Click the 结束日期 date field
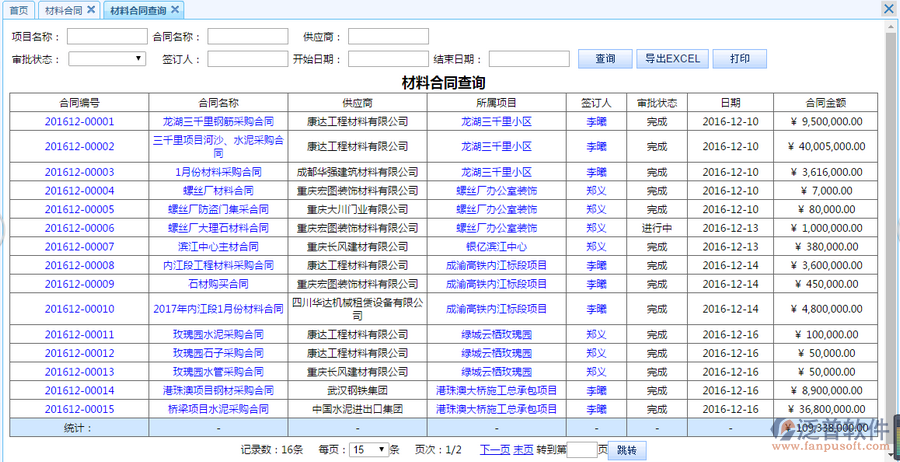The width and height of the screenshot is (900, 462). (529, 59)
